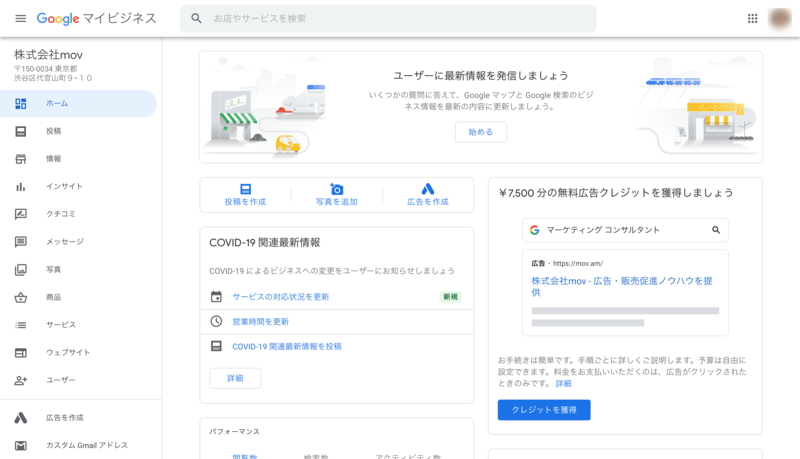Click the 株式会社mov ad headline link
The height and width of the screenshot is (459, 800).
coord(622,287)
